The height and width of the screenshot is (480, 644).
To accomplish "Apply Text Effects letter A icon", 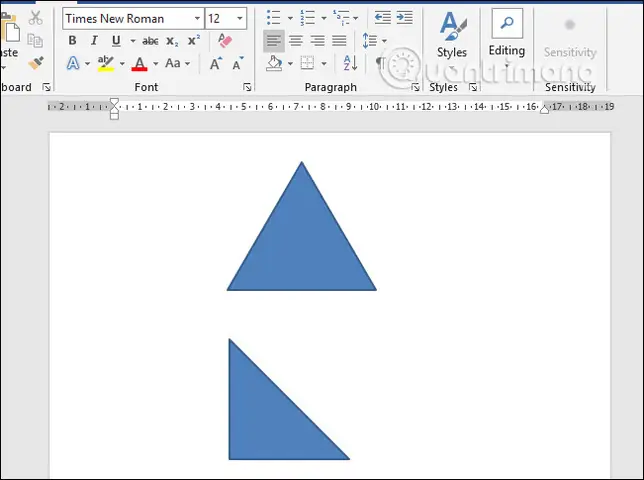I will (x=73, y=63).
